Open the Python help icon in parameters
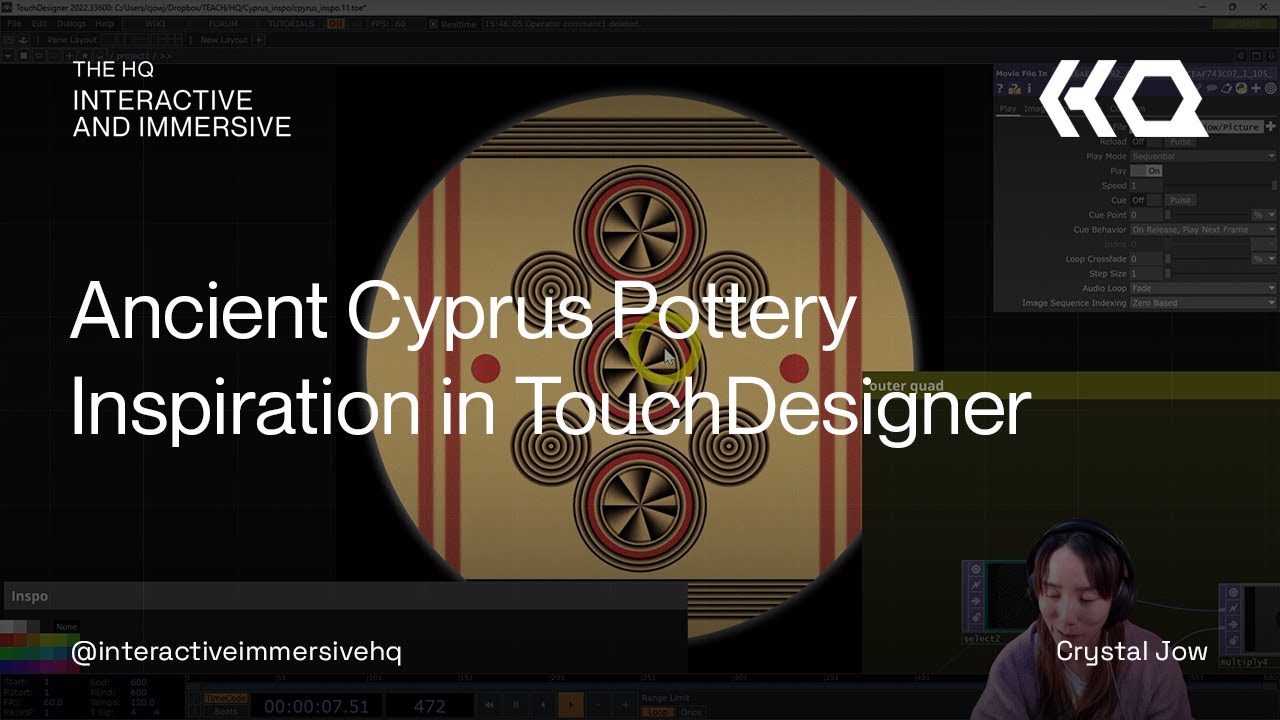This screenshot has height=720, width=1280. point(1241,89)
